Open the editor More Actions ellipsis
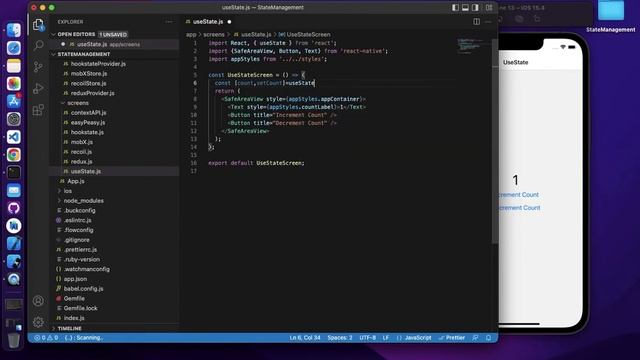The width and height of the screenshot is (640, 360). coord(488,22)
